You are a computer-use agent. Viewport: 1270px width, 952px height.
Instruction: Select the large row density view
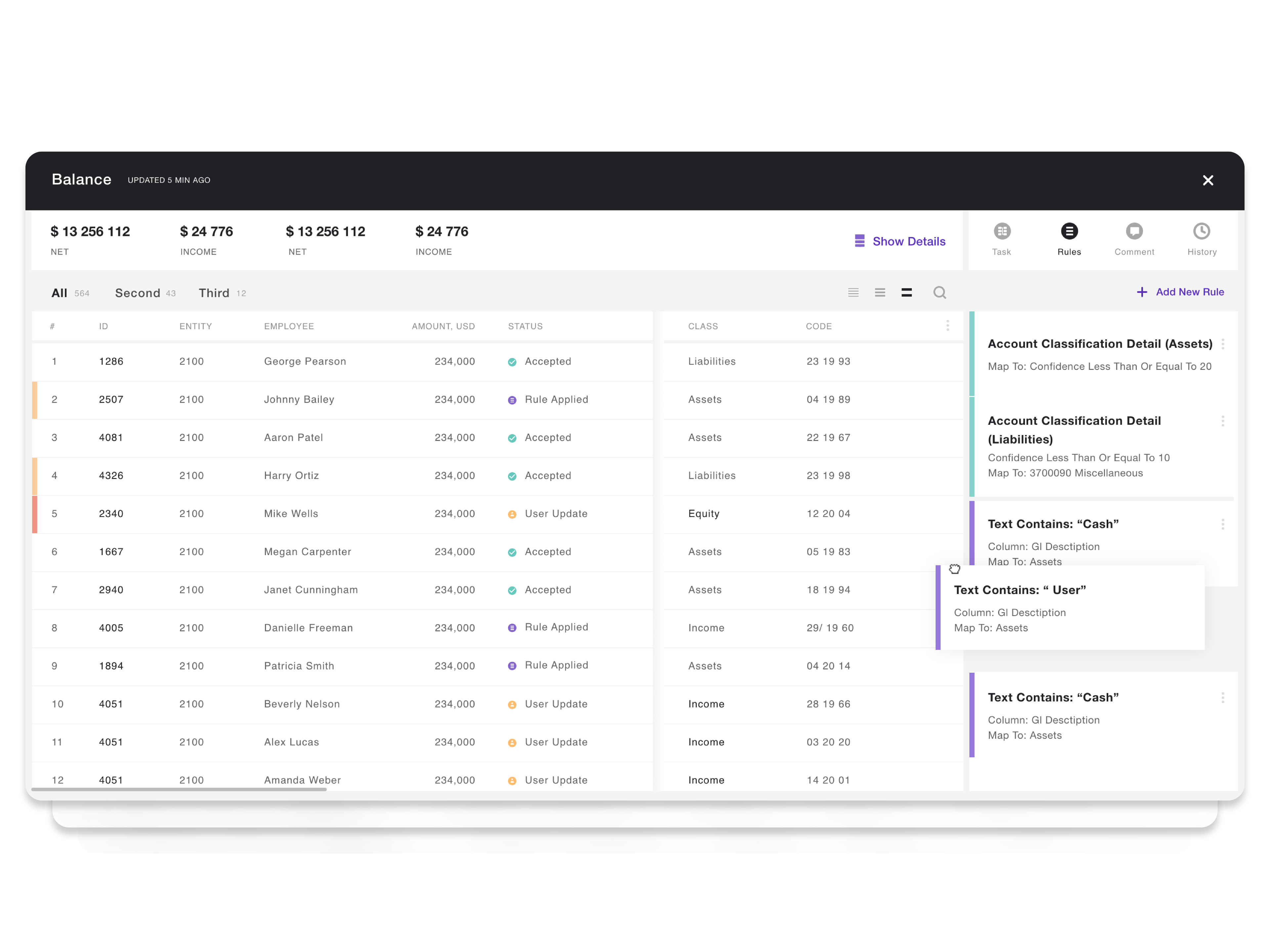[907, 293]
